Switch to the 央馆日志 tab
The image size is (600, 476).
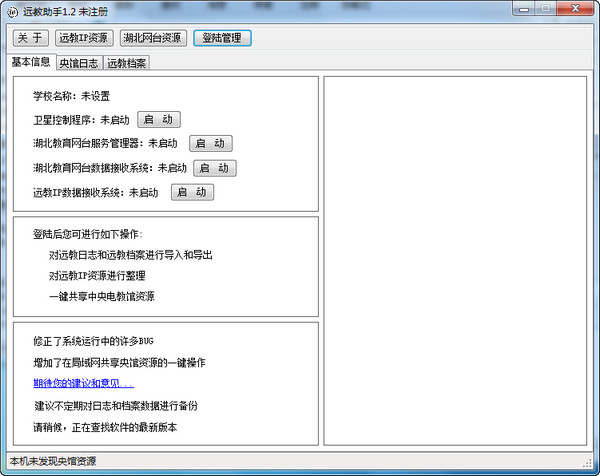tap(79, 63)
